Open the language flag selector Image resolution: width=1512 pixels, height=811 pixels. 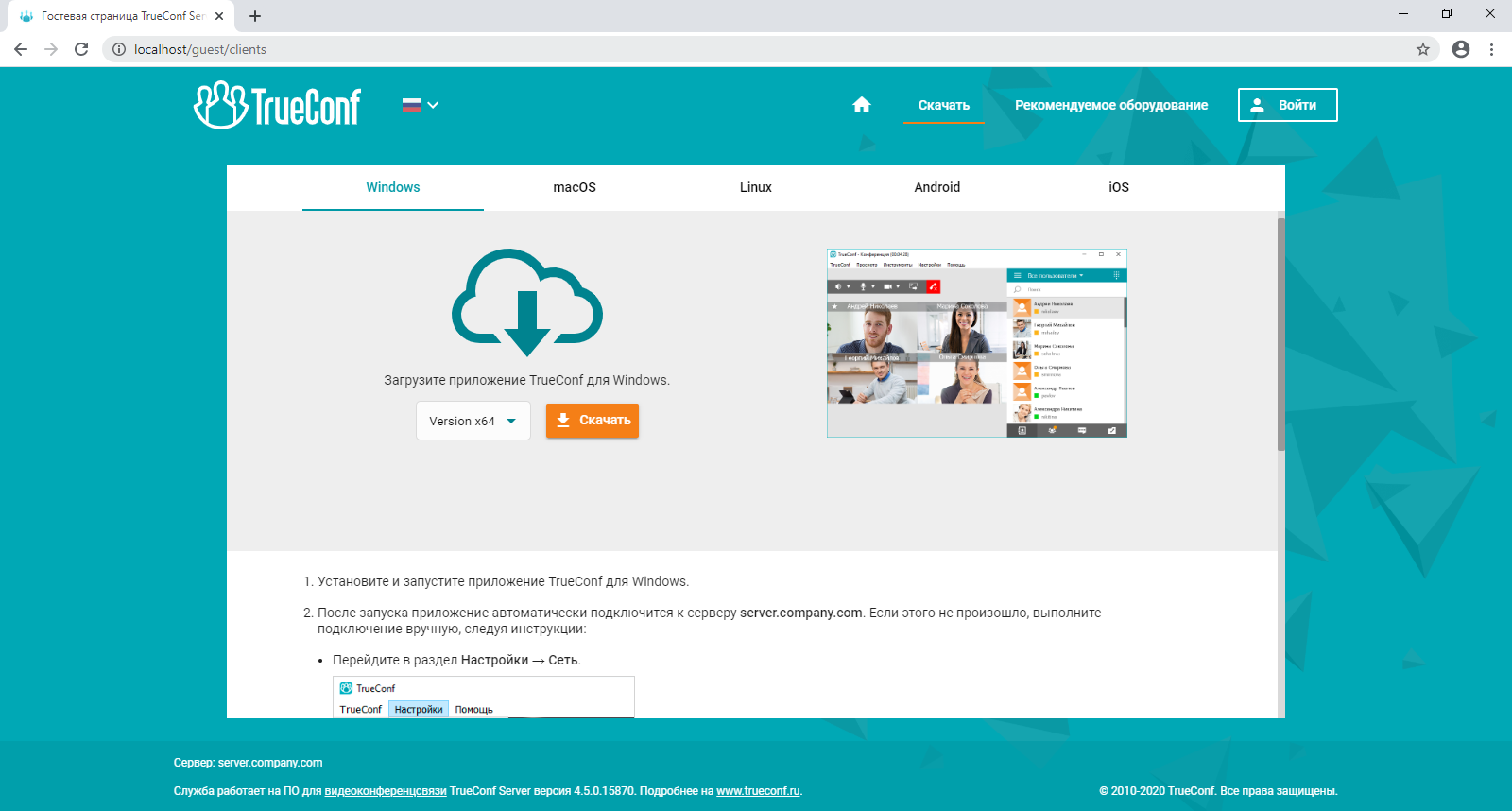click(x=420, y=105)
